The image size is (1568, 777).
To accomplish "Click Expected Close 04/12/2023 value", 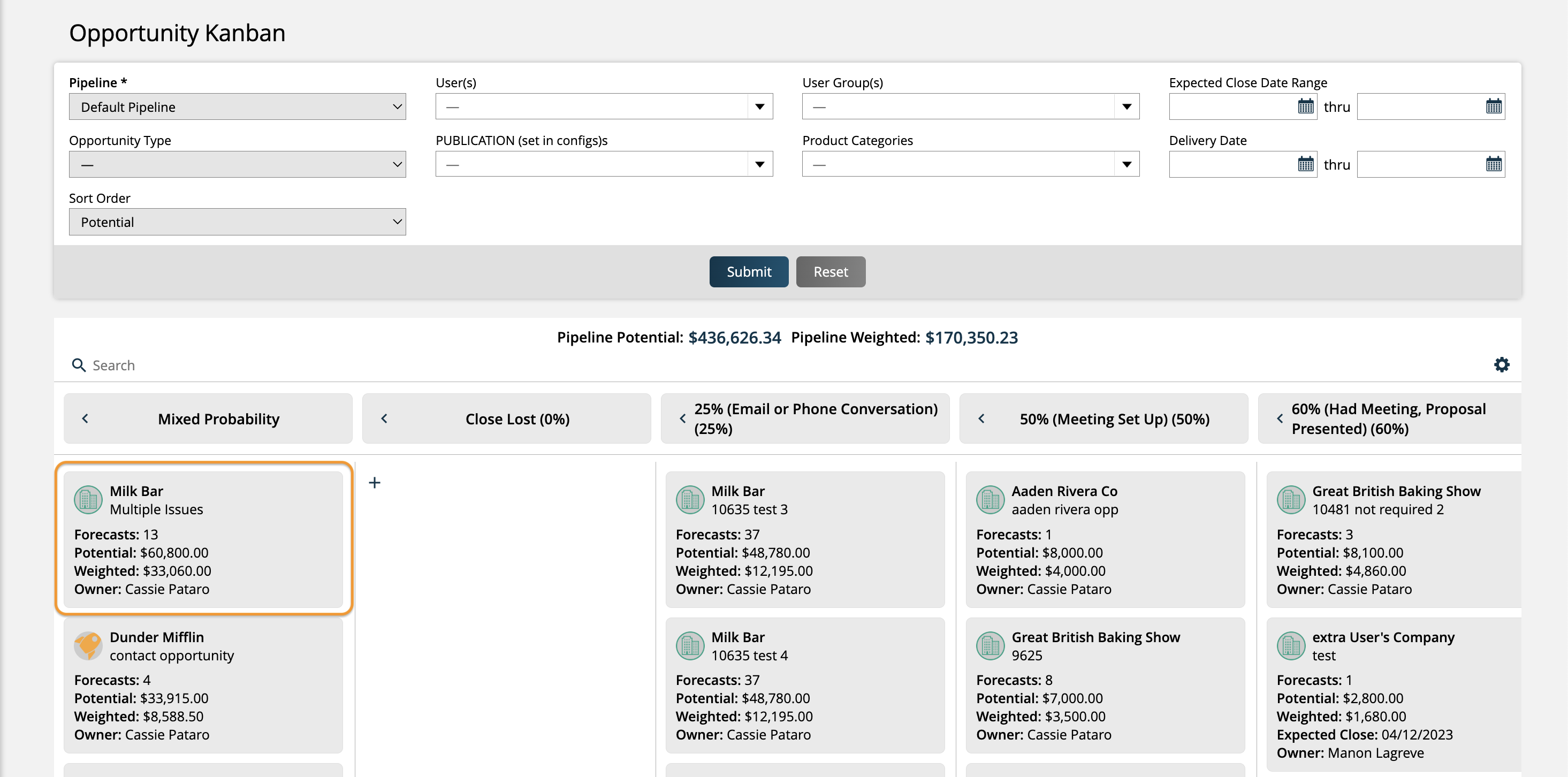I will pyautogui.click(x=1417, y=734).
